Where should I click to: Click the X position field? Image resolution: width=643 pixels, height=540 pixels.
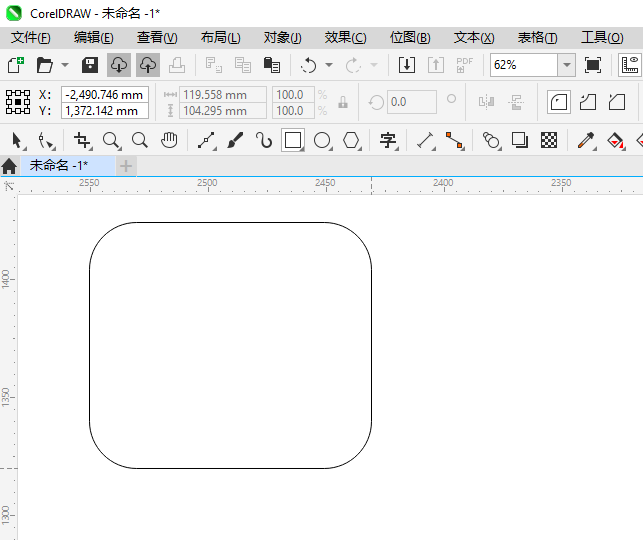[x=105, y=95]
